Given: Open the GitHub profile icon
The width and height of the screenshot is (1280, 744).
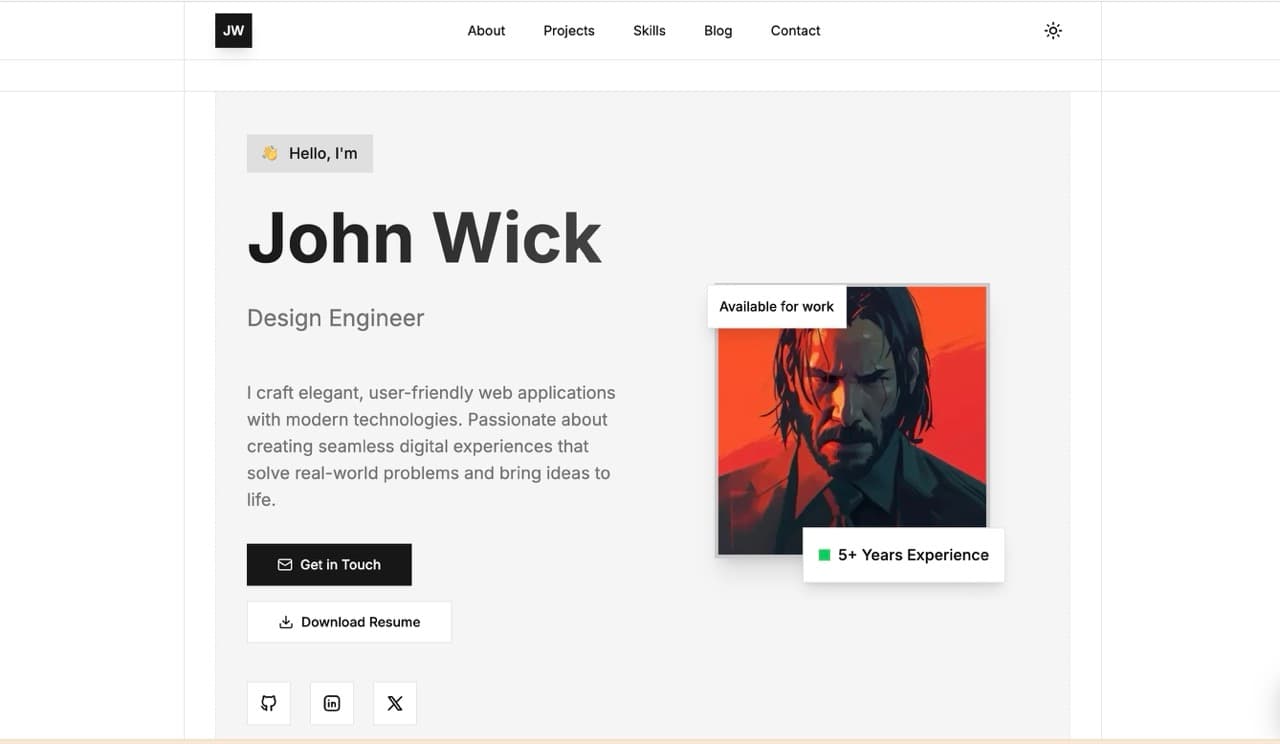Looking at the screenshot, I should pos(268,703).
